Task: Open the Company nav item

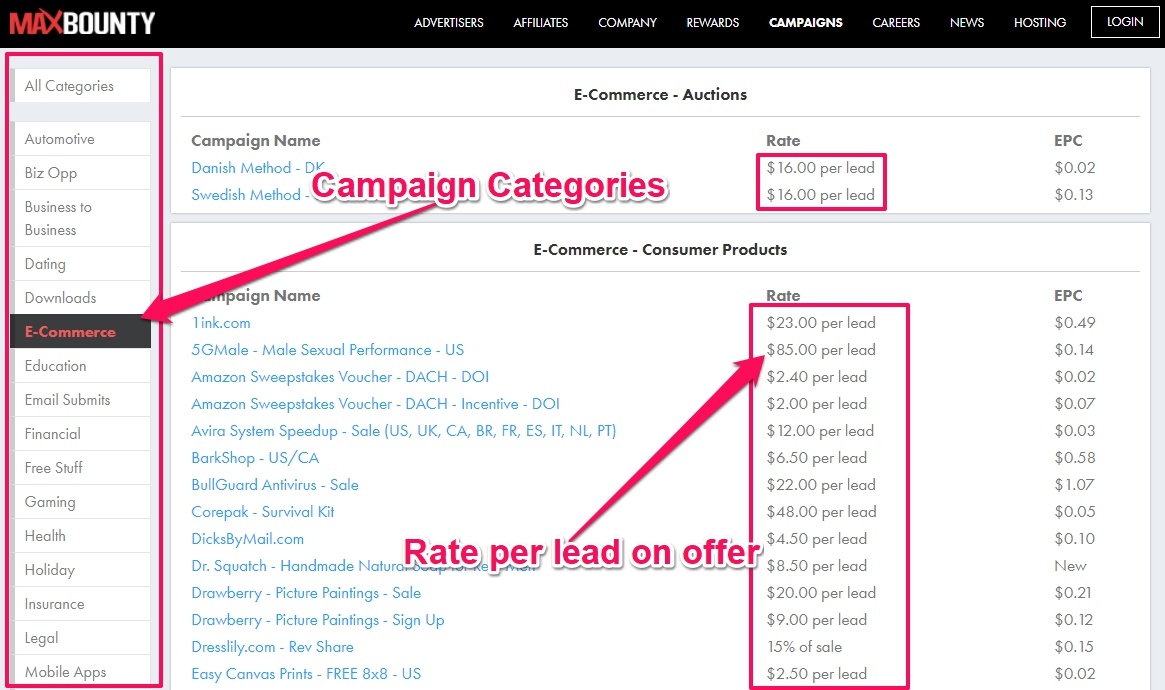Action: (628, 23)
